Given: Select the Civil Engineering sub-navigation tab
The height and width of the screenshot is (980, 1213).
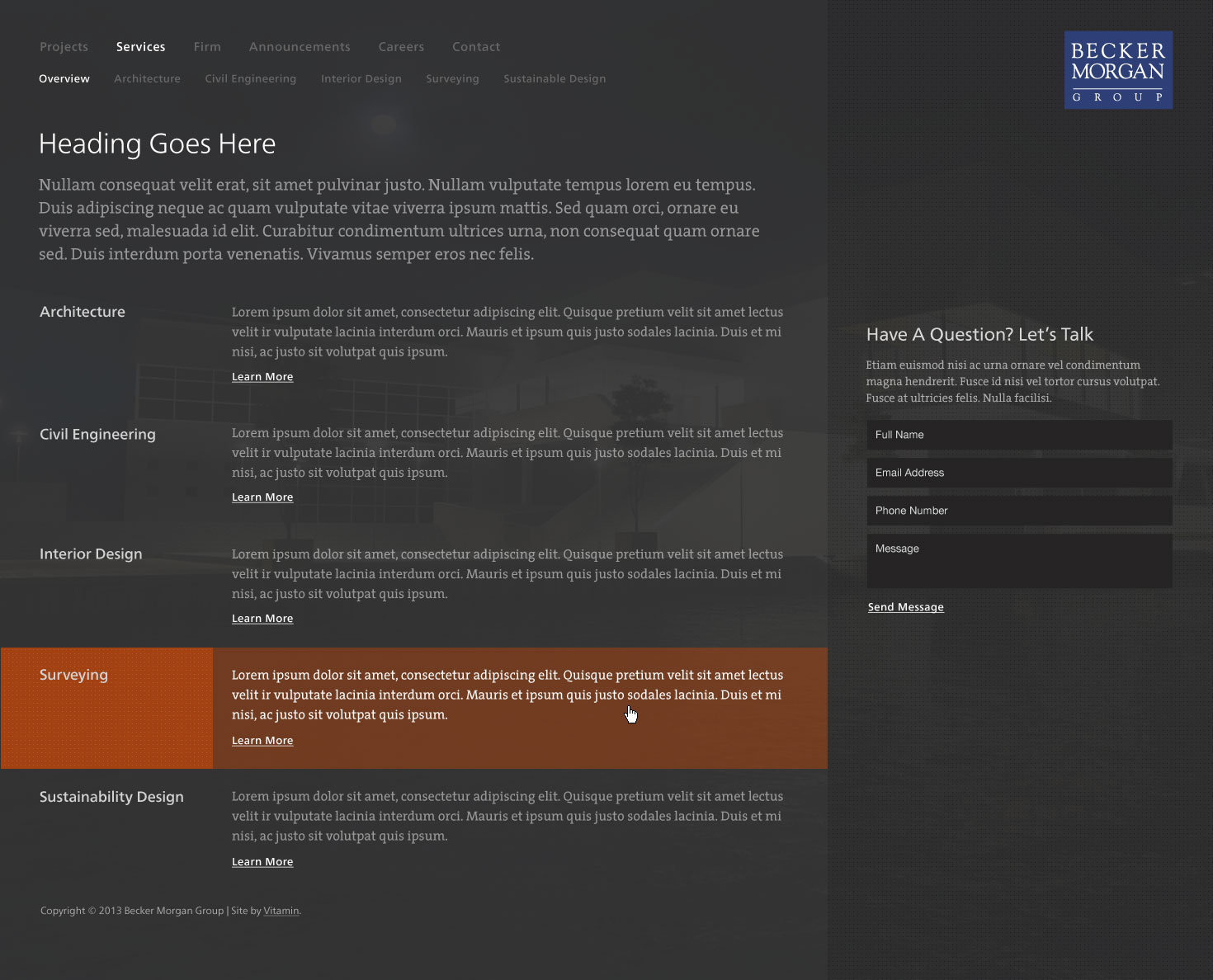Looking at the screenshot, I should coord(250,79).
